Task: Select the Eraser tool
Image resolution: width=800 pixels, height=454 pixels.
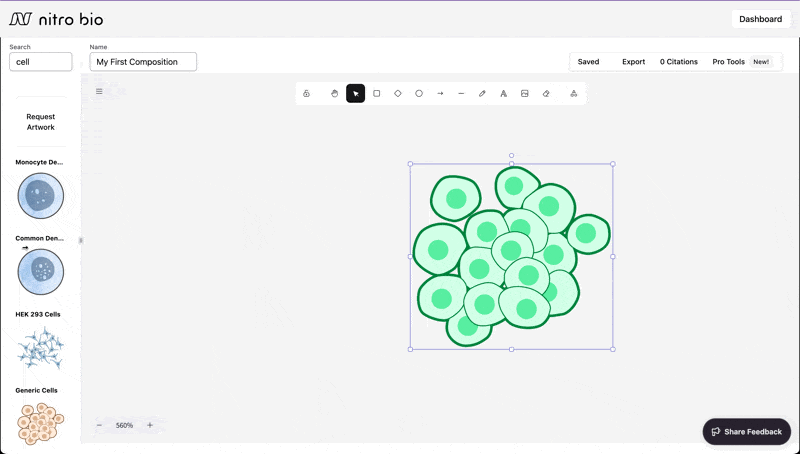Action: 546,93
